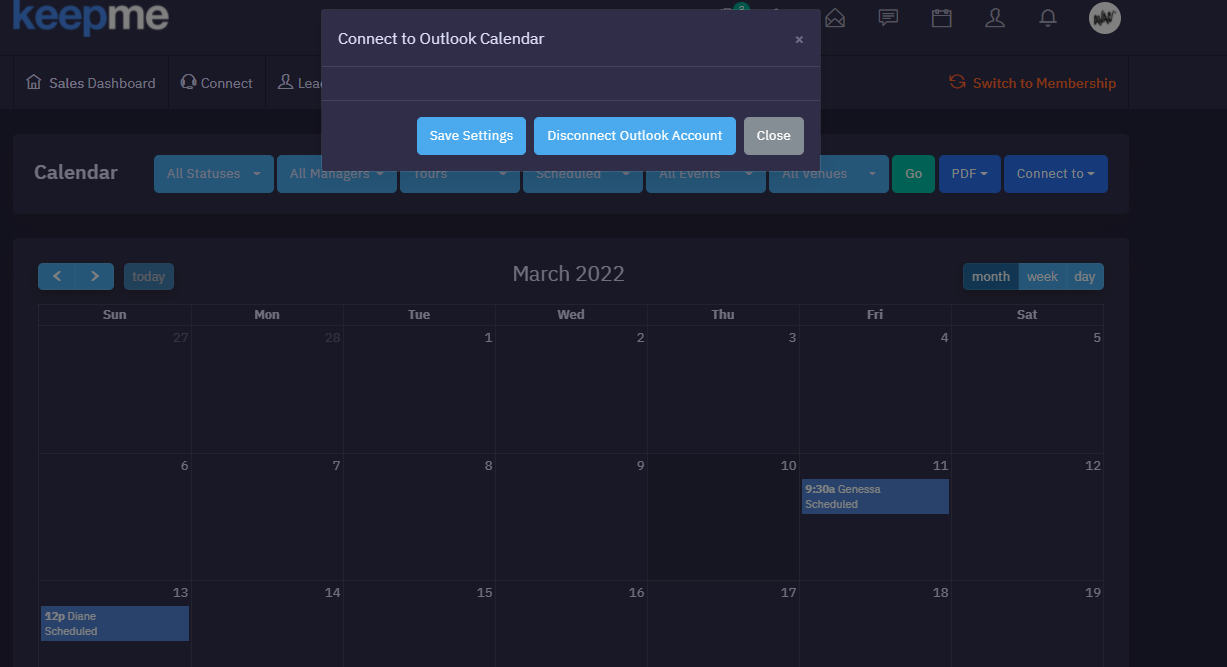Switch calendar to week view
Image resolution: width=1227 pixels, height=667 pixels.
[1042, 276]
